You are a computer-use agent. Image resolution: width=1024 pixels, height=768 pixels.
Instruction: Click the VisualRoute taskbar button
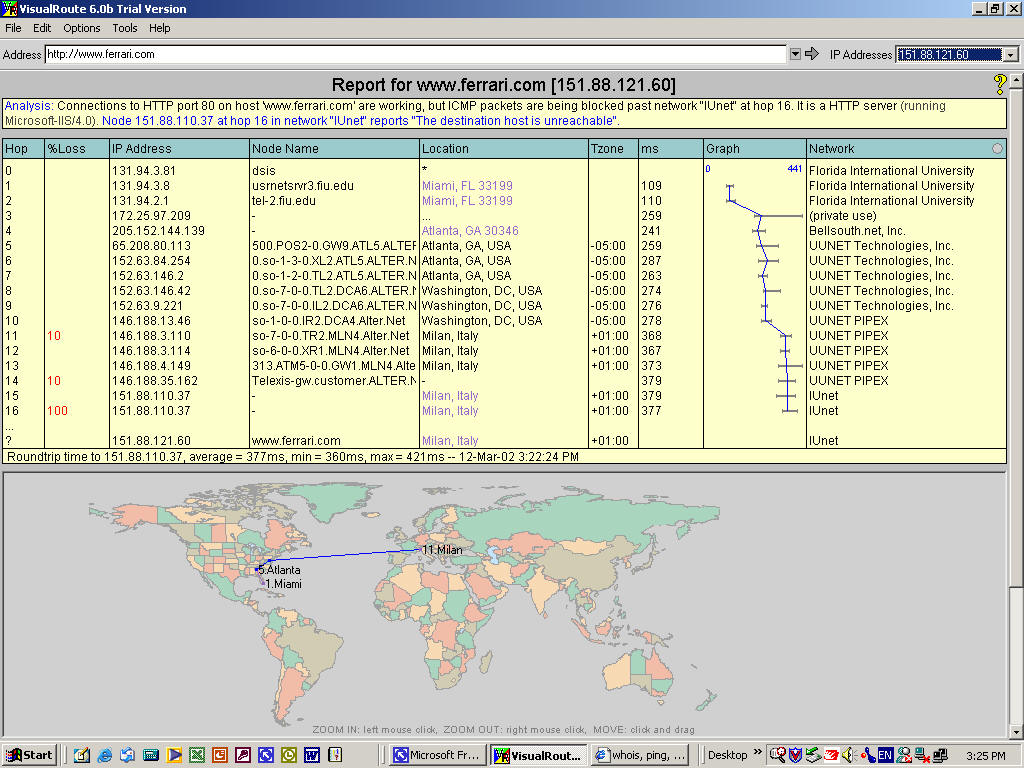point(539,755)
